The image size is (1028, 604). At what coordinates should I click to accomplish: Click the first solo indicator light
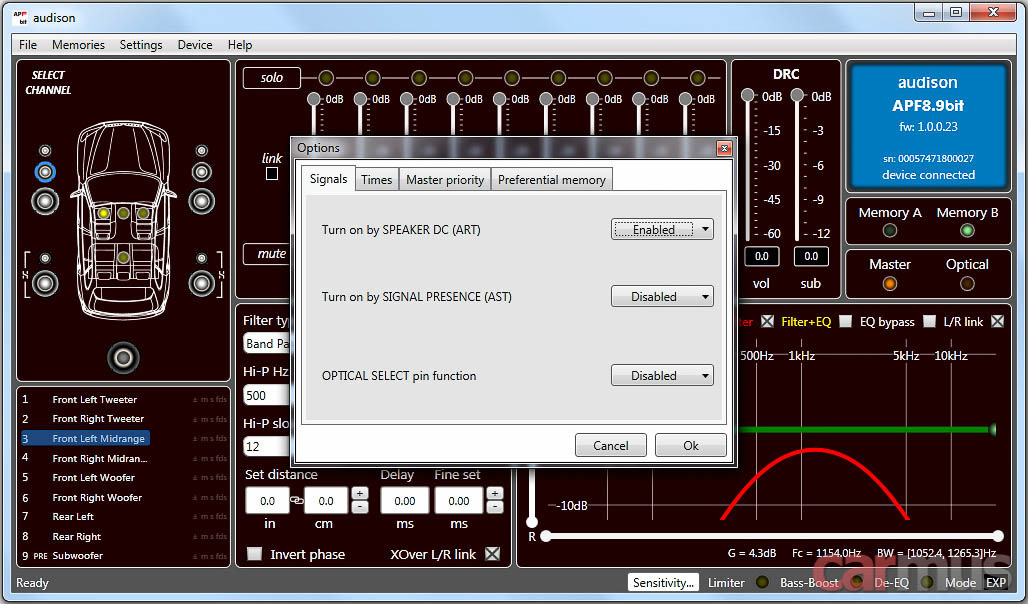click(x=326, y=78)
